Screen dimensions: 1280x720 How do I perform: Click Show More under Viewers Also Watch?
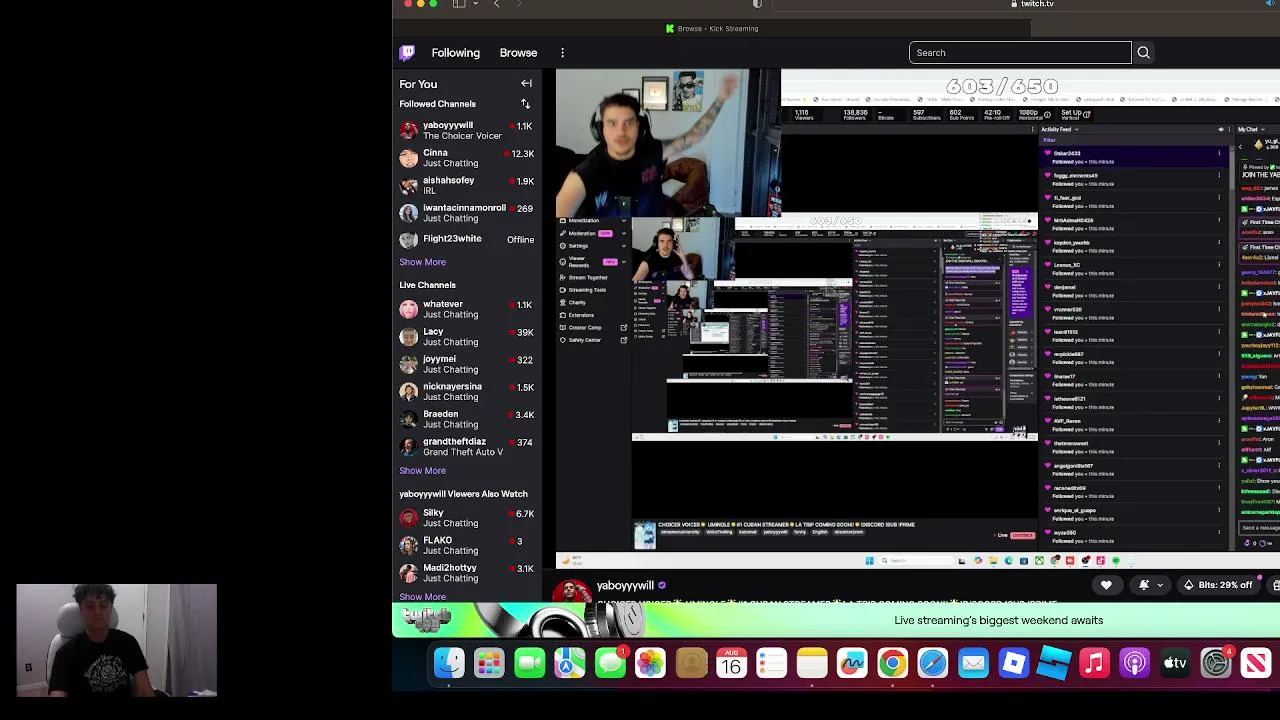tap(422, 597)
